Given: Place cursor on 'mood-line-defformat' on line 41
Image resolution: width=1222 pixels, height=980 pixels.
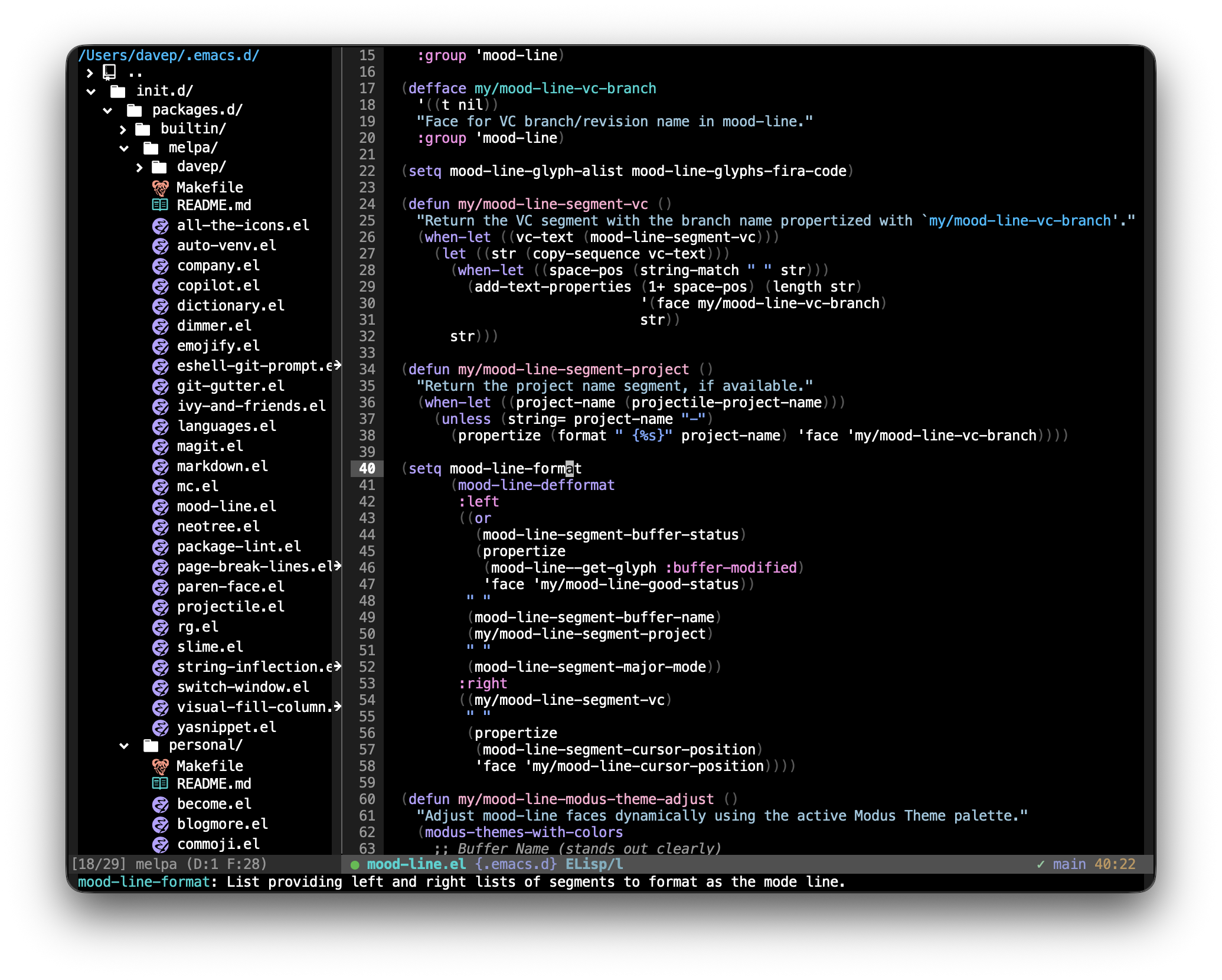Looking at the screenshot, I should point(537,485).
